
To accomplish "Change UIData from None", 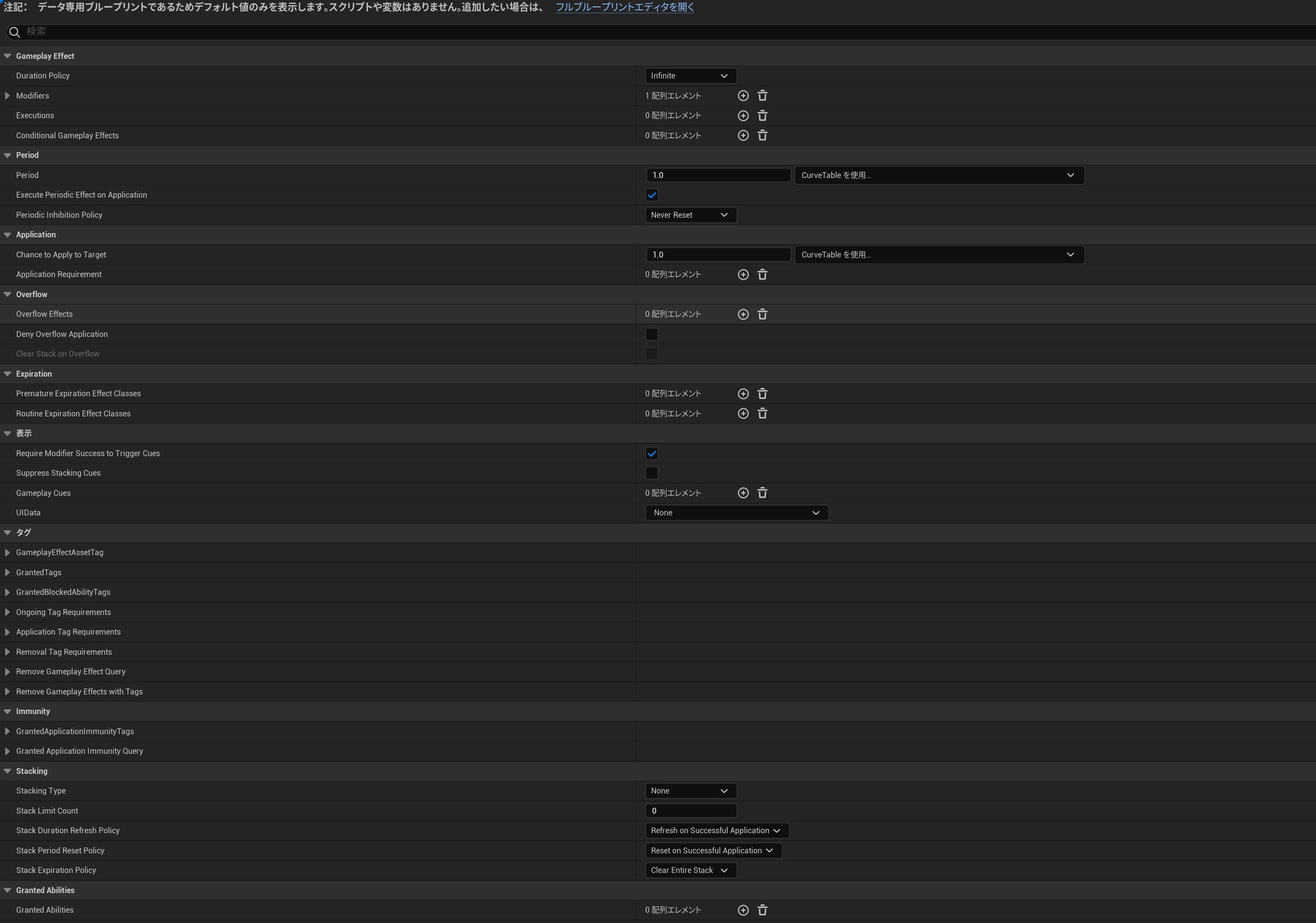I will 737,512.
